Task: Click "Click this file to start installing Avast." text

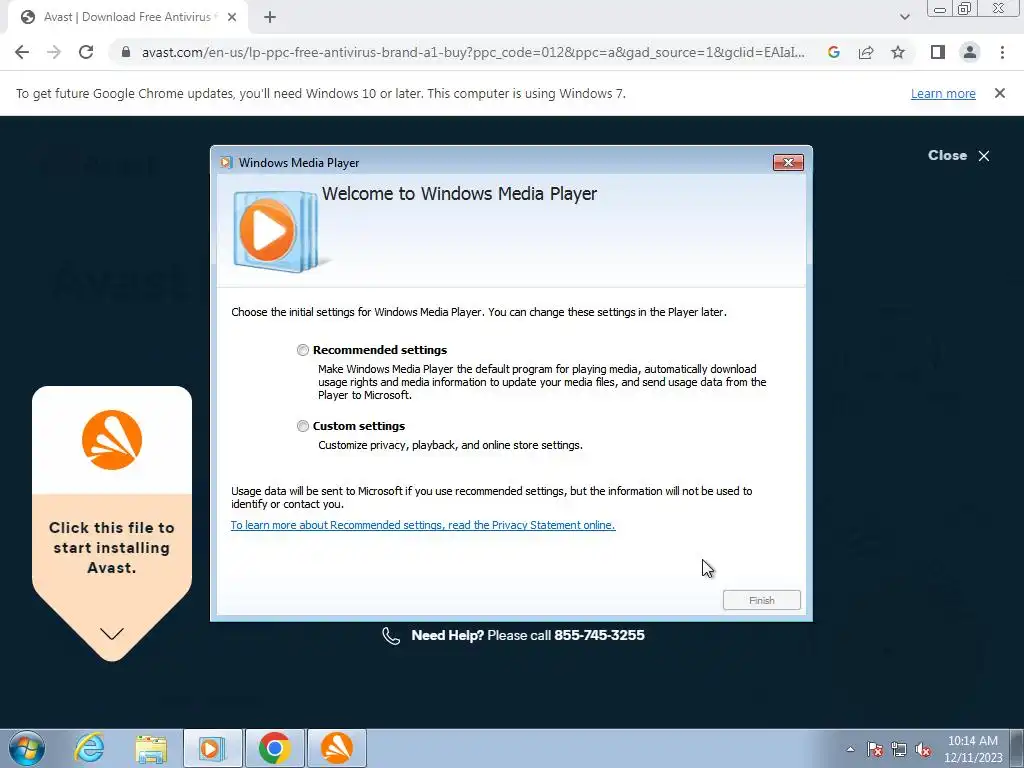Action: coord(112,548)
